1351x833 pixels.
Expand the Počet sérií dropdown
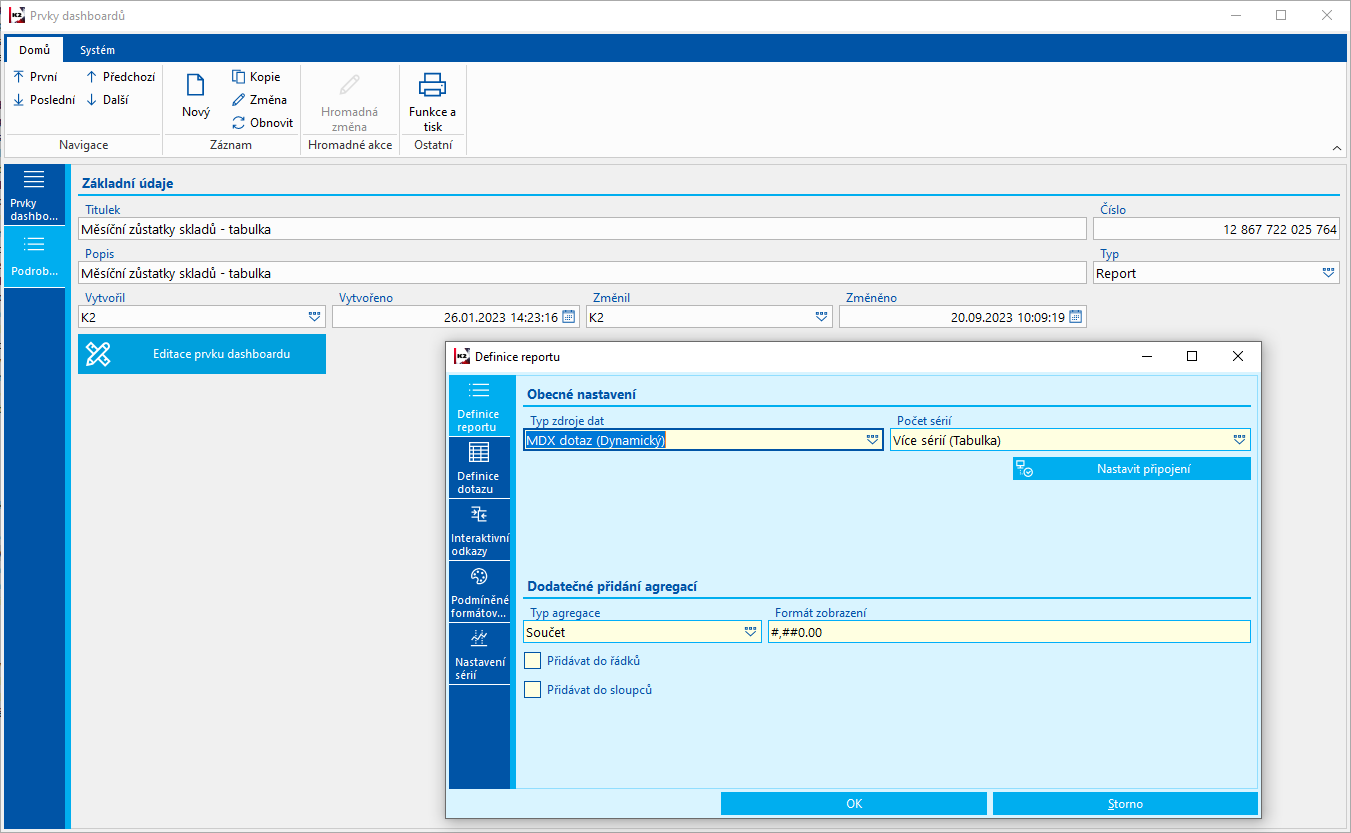pyautogui.click(x=1240, y=440)
